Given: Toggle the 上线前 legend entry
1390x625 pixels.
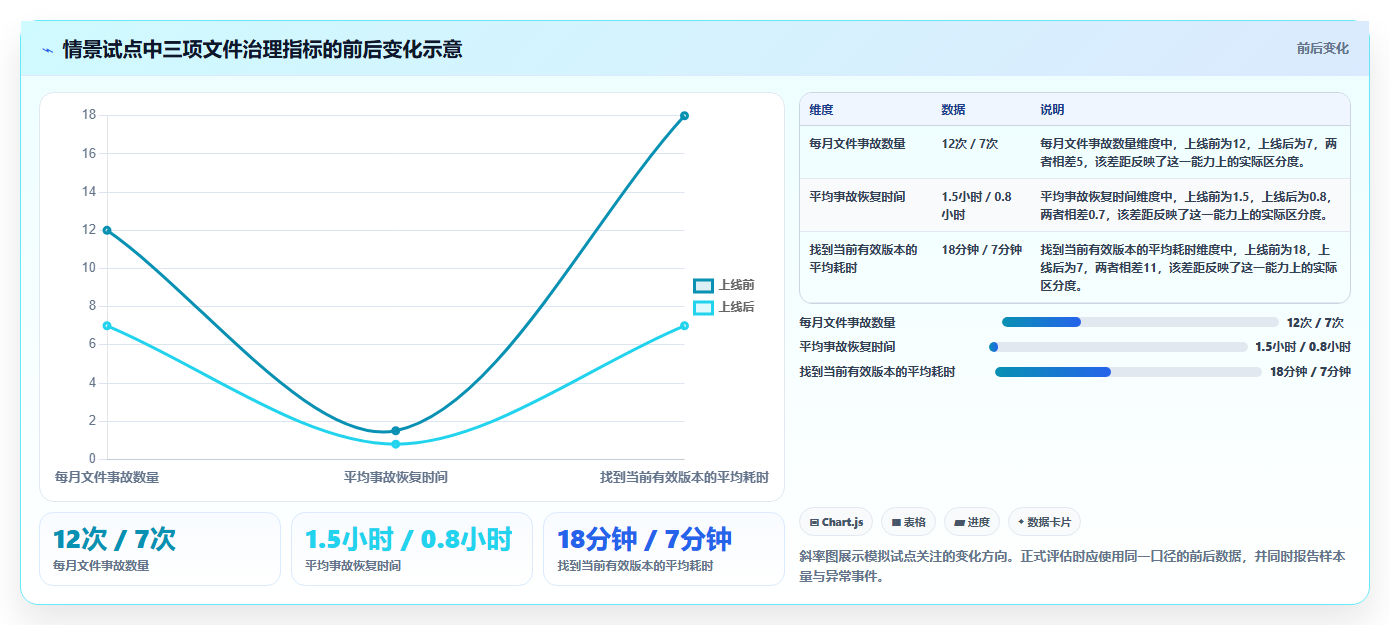Looking at the screenshot, I should 724,285.
